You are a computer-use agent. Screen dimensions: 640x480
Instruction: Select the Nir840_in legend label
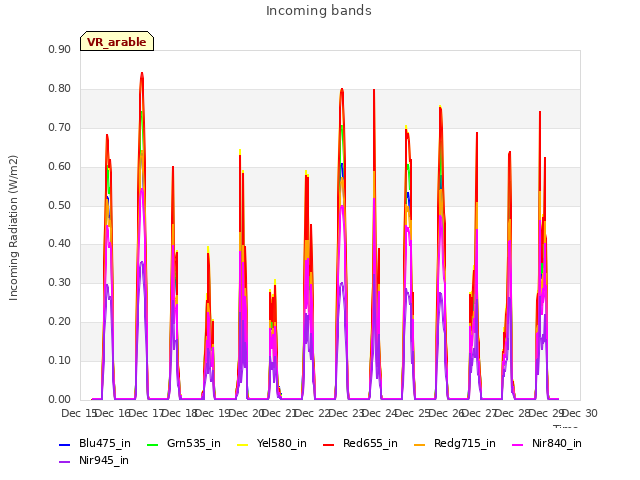pos(557,443)
